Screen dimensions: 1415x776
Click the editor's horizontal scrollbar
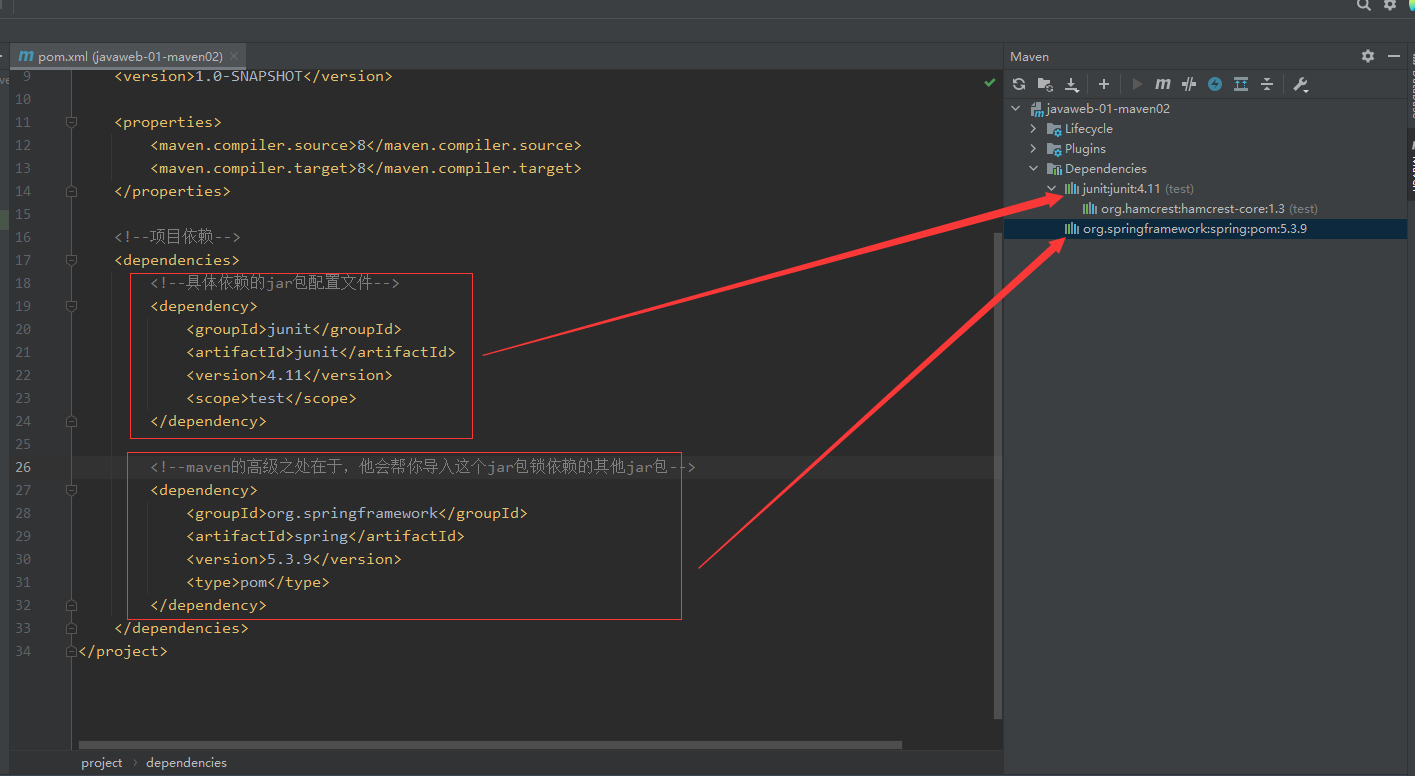click(x=490, y=744)
